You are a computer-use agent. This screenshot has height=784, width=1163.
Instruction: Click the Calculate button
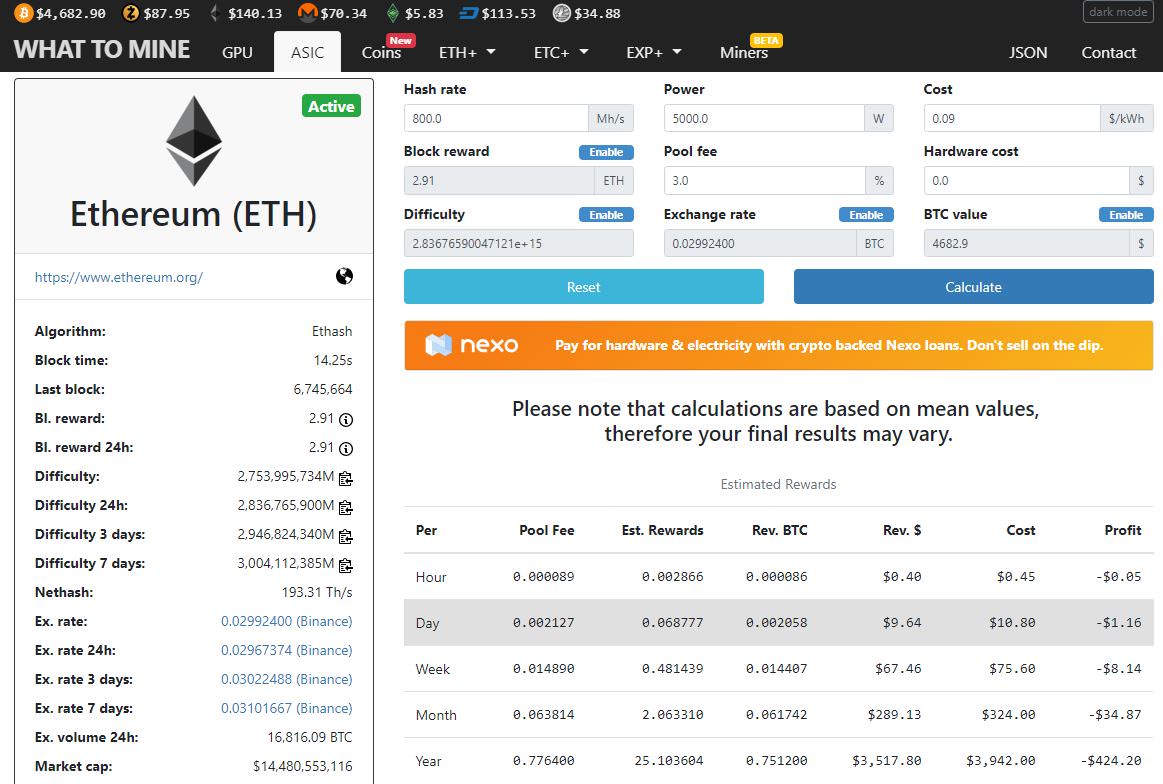point(974,287)
